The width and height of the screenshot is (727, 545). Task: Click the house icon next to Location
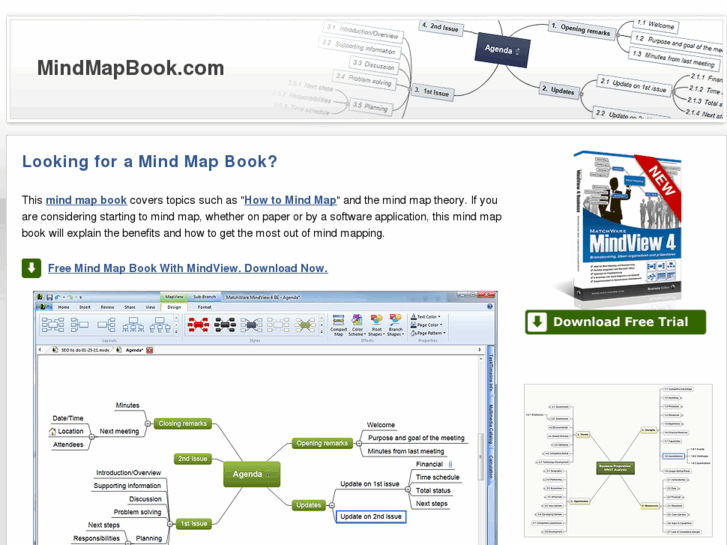pos(52,432)
